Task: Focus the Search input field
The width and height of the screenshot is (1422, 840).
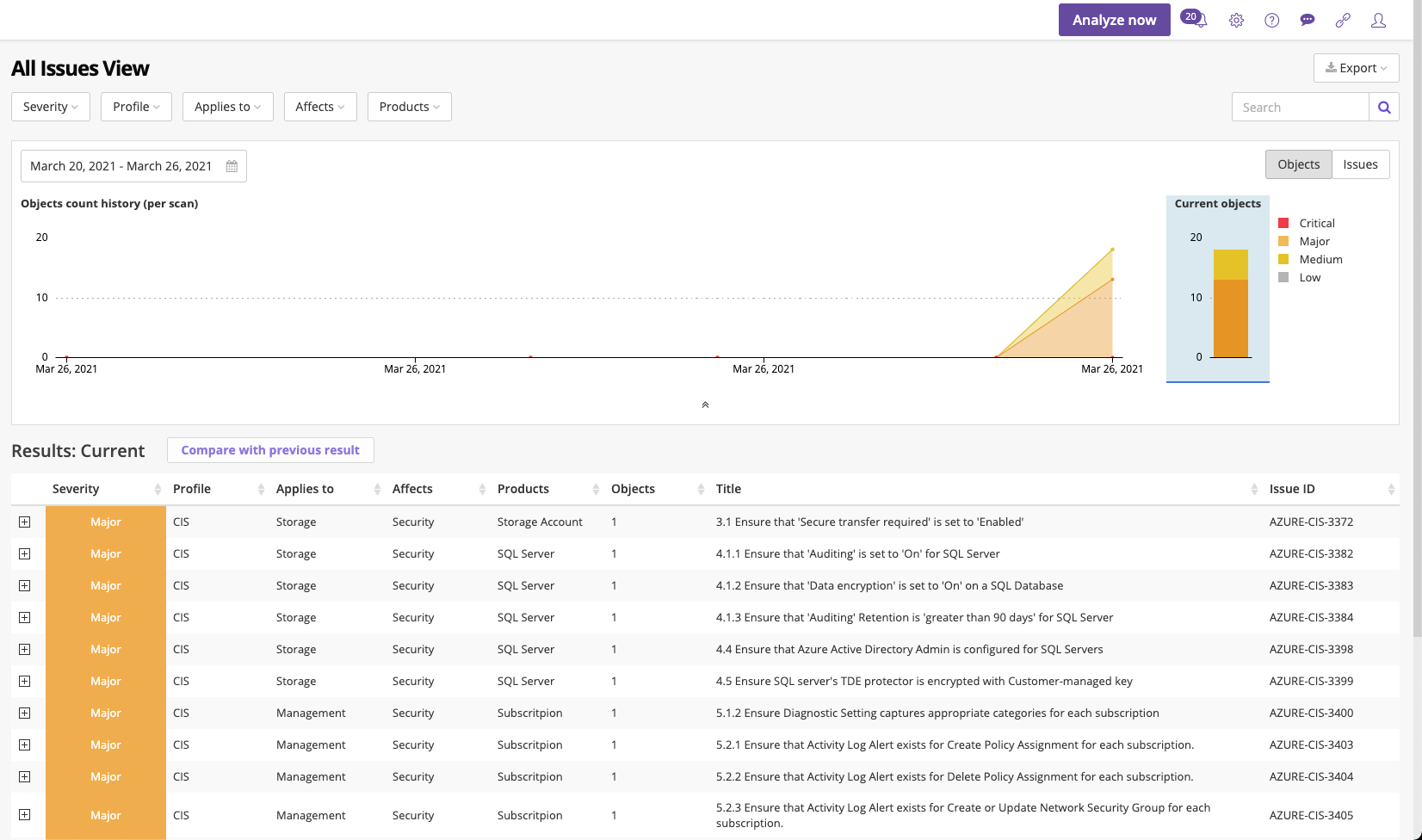Action: pos(1301,107)
